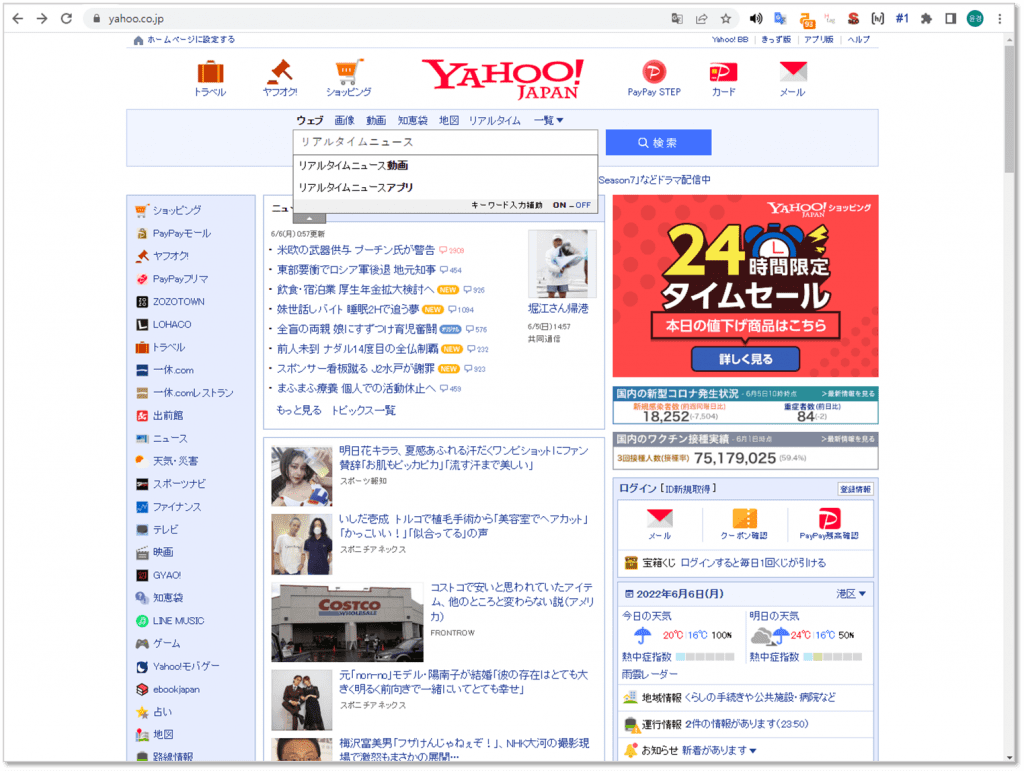1024x771 pixels.
Task: Change region with 港区 dropdown
Action: tap(851, 593)
